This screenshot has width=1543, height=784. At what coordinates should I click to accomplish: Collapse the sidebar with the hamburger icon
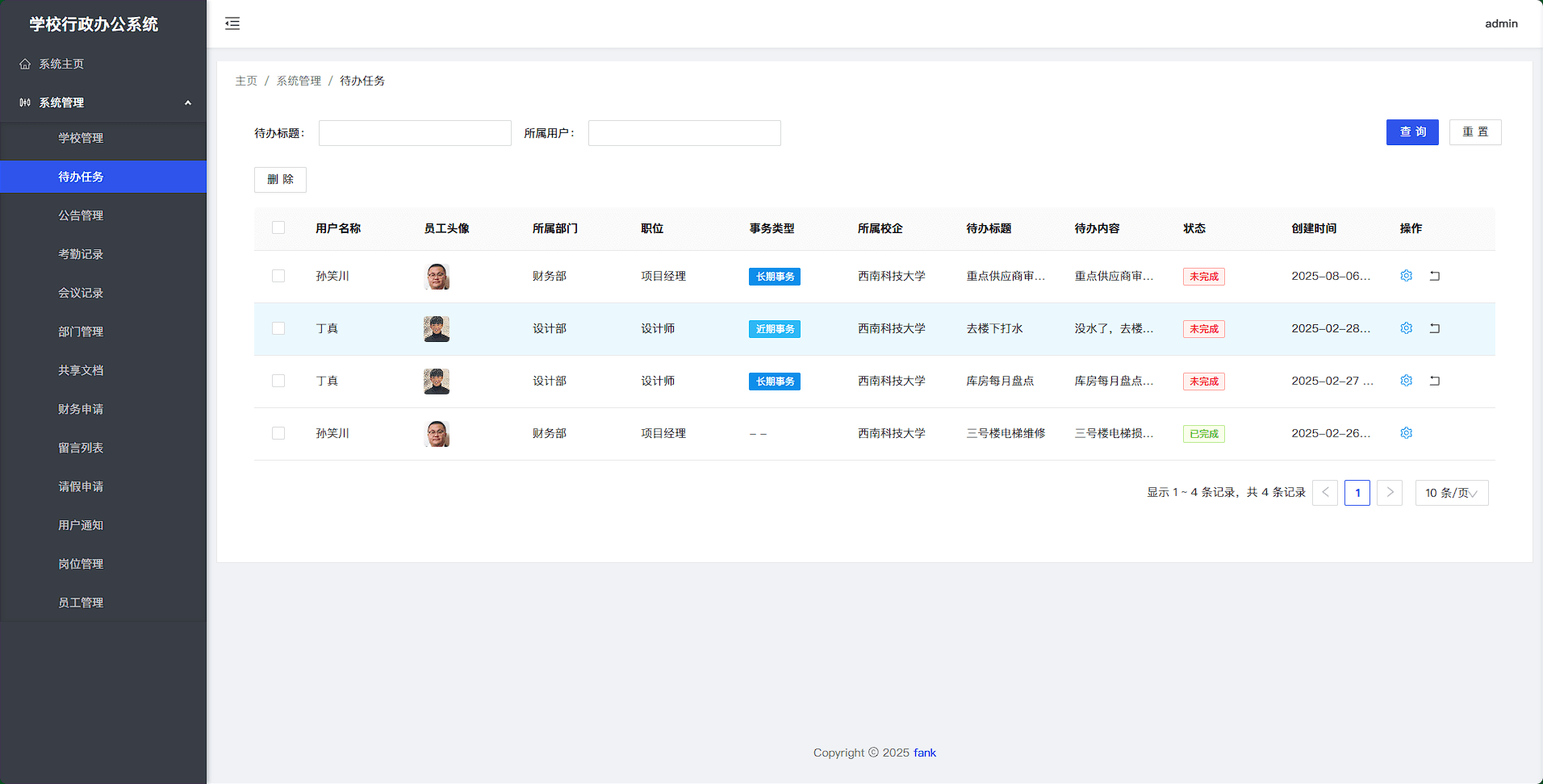pos(232,23)
